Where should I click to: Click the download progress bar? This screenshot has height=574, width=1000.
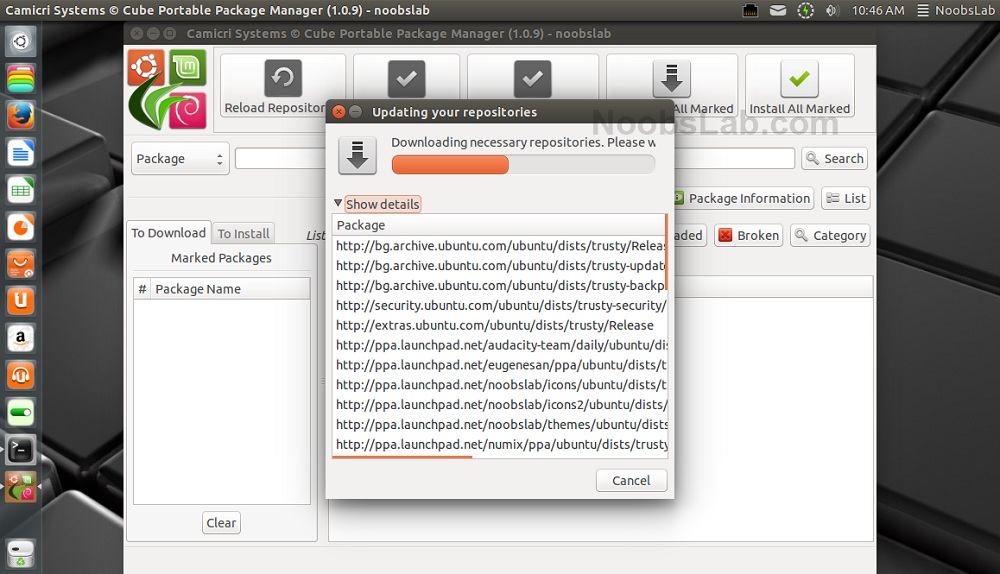(x=523, y=165)
